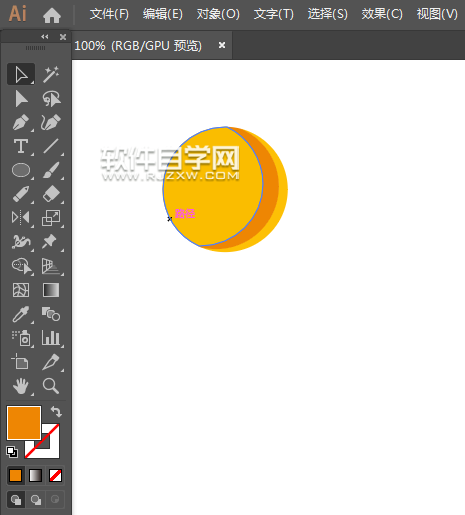
Task: Select the Eyedropper tool
Action: click(21, 314)
